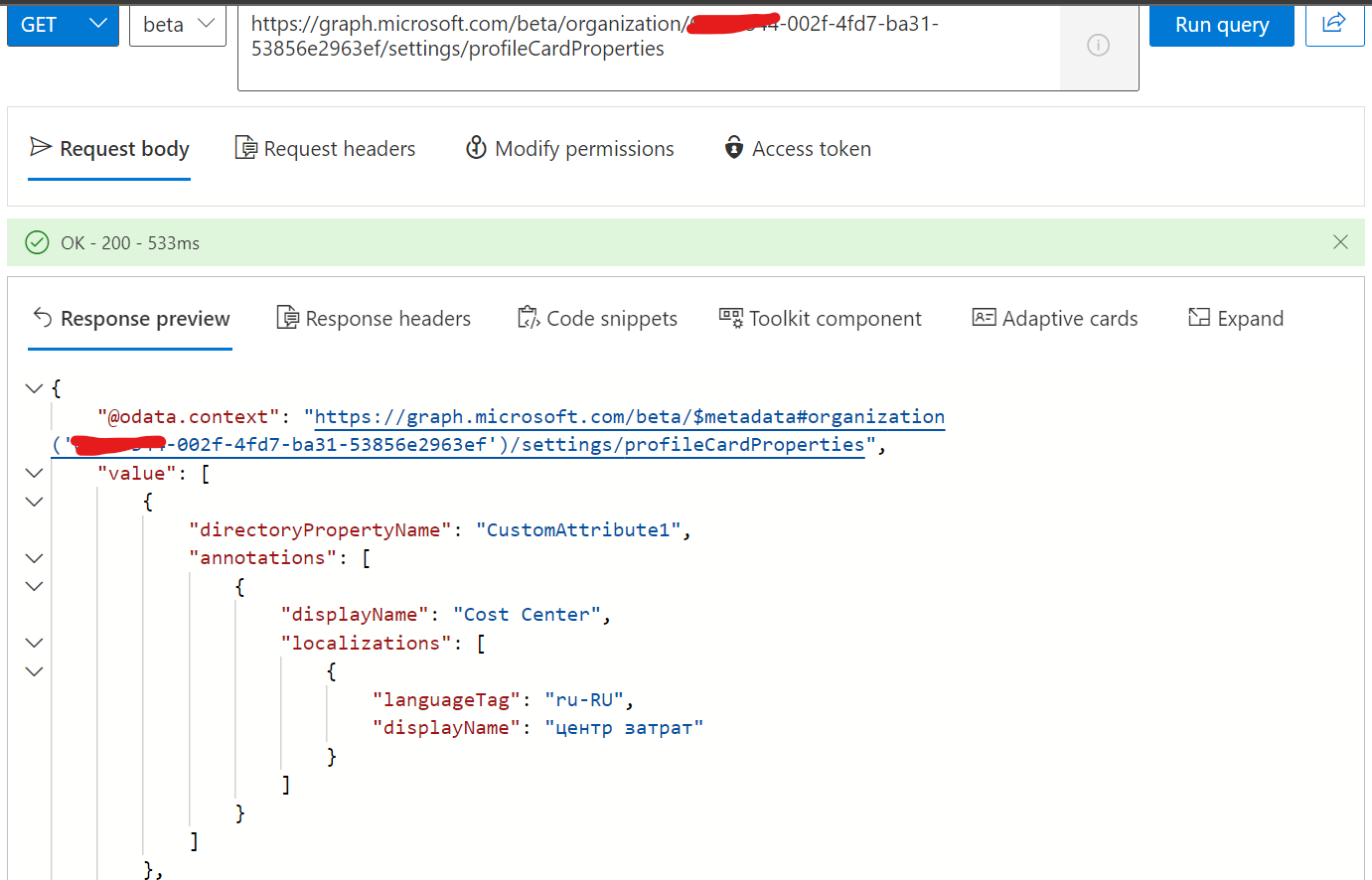Open the Code snippets tab
The image size is (1372, 880).
coord(598,319)
